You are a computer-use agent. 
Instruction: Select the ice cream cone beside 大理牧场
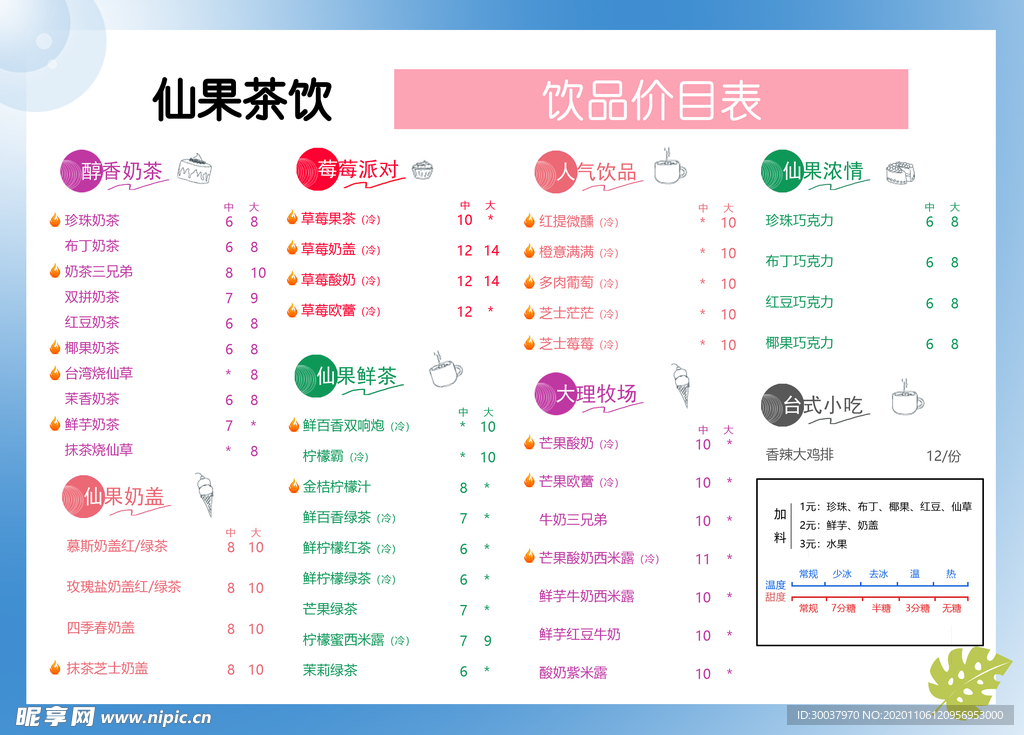(x=681, y=386)
